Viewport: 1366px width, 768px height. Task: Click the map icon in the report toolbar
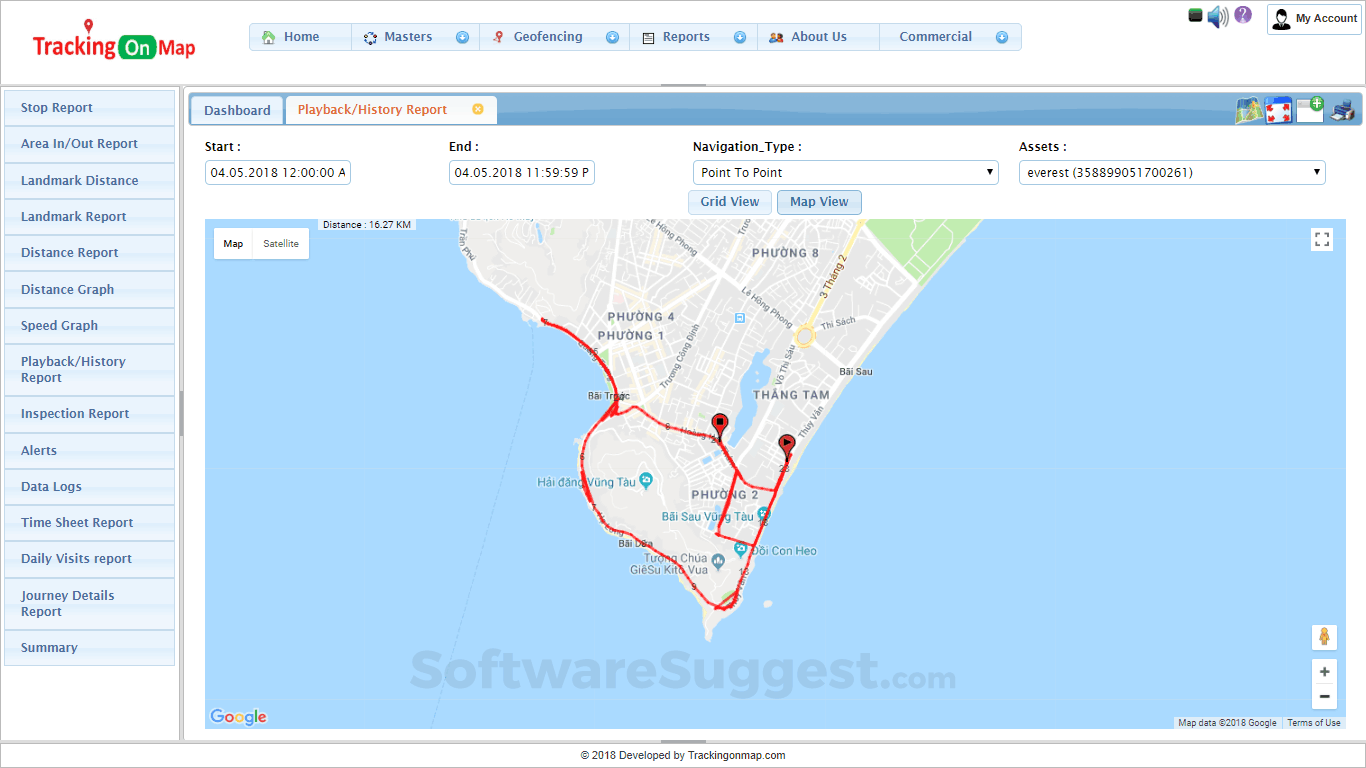click(x=1246, y=110)
